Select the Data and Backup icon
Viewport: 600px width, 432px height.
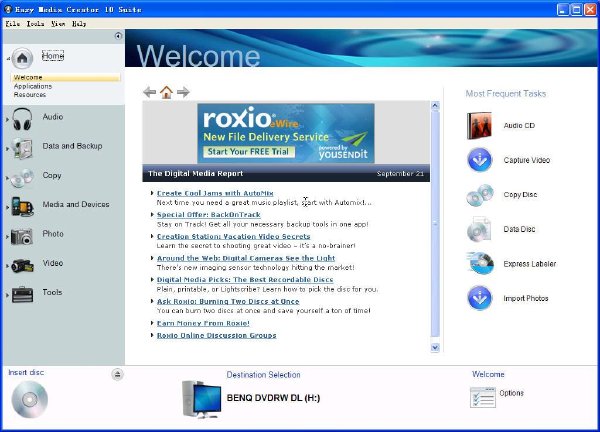[x=22, y=148]
